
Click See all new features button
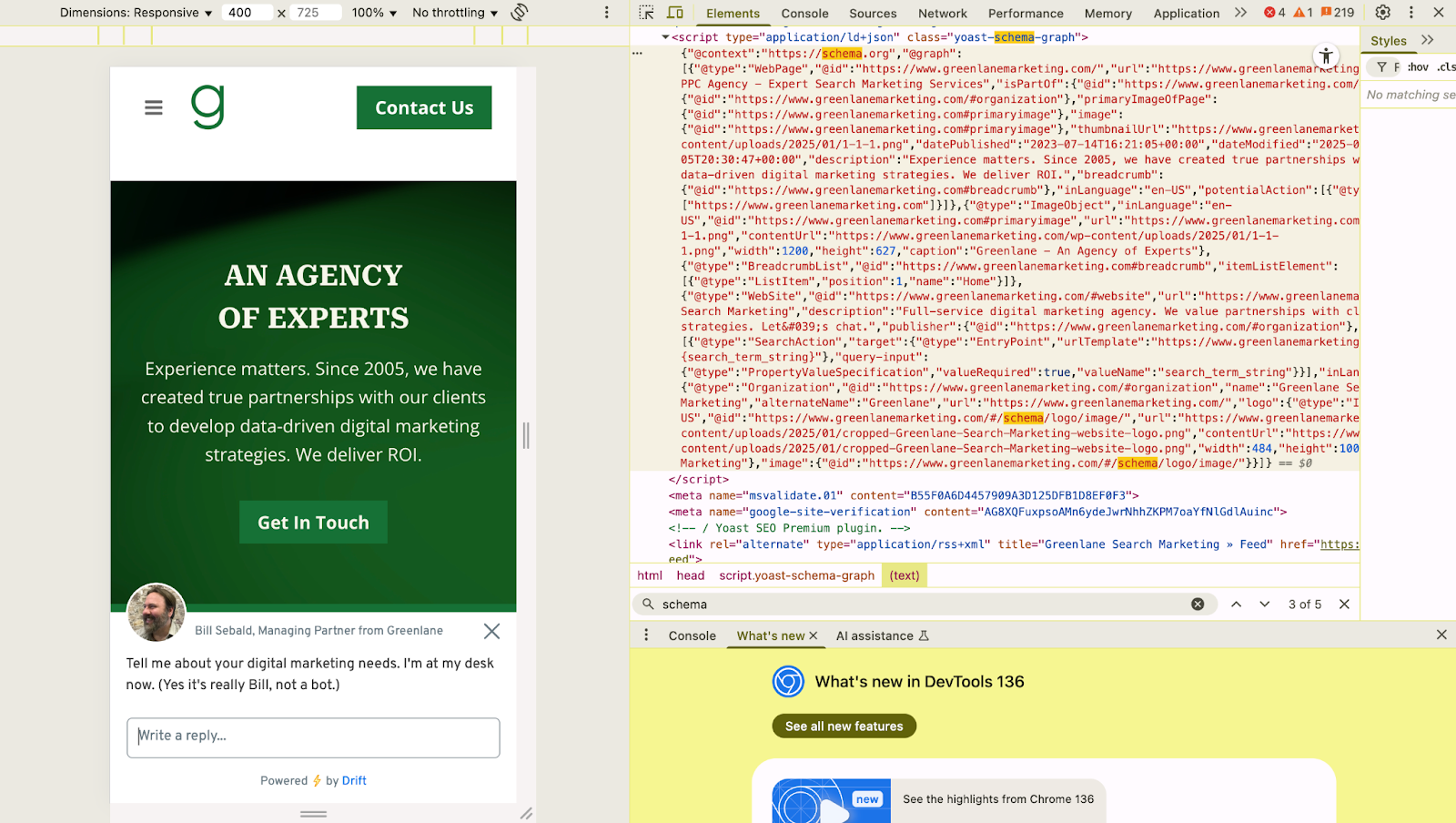tap(844, 726)
